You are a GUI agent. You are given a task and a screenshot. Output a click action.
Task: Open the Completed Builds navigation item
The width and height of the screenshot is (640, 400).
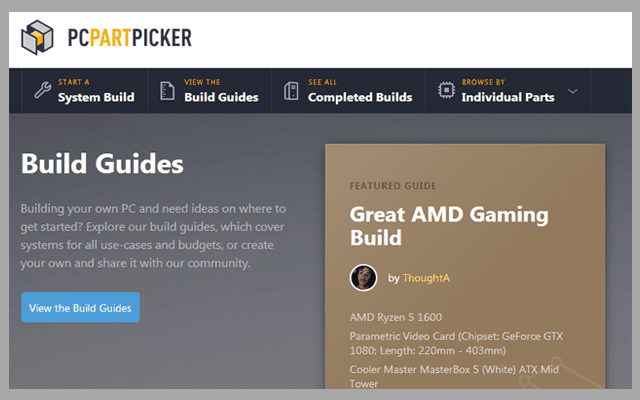[348, 91]
